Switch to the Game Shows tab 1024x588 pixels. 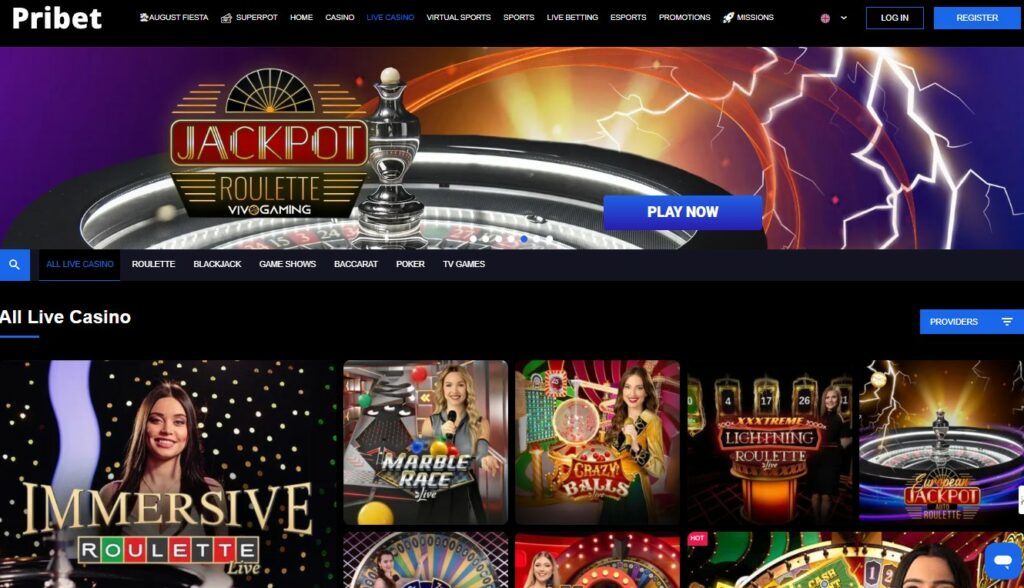[287, 264]
